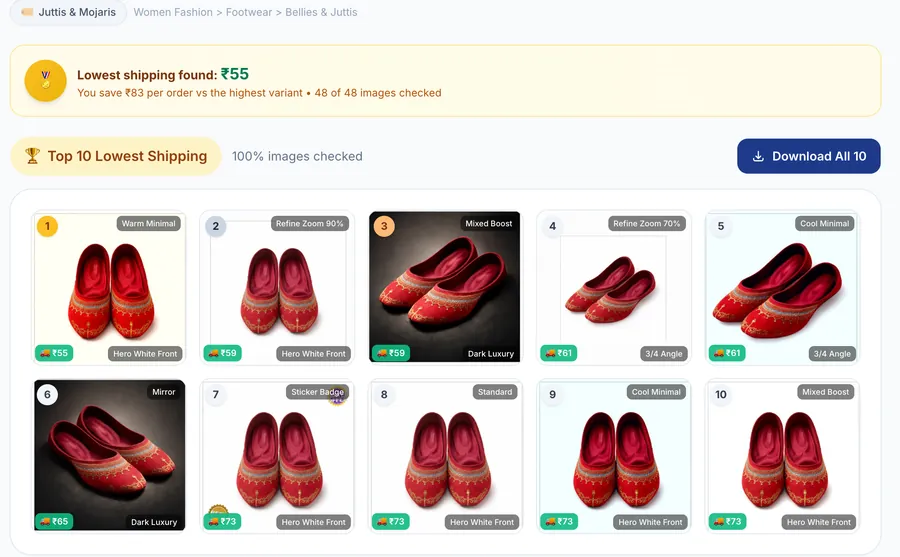900x557 pixels.
Task: Click the ₹73 shipping badge on card 10
Action: tap(727, 521)
